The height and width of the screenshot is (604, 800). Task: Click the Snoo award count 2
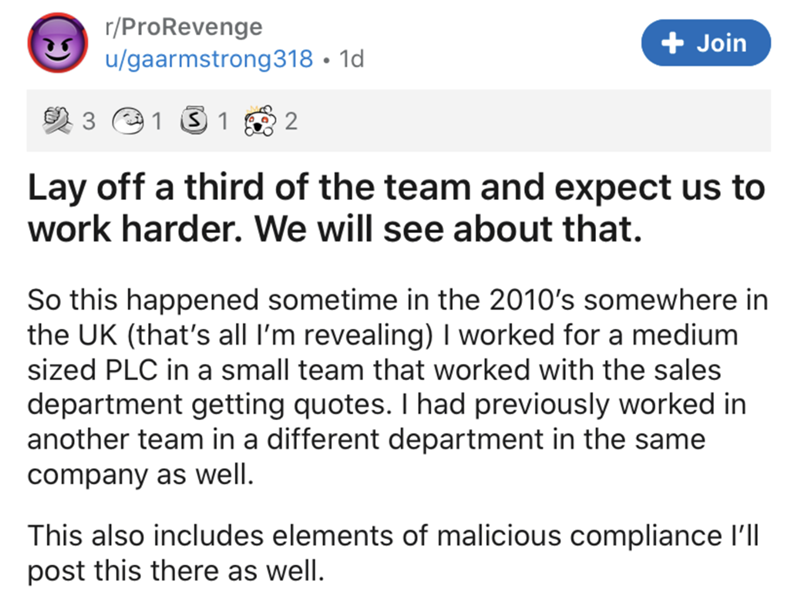coord(291,124)
